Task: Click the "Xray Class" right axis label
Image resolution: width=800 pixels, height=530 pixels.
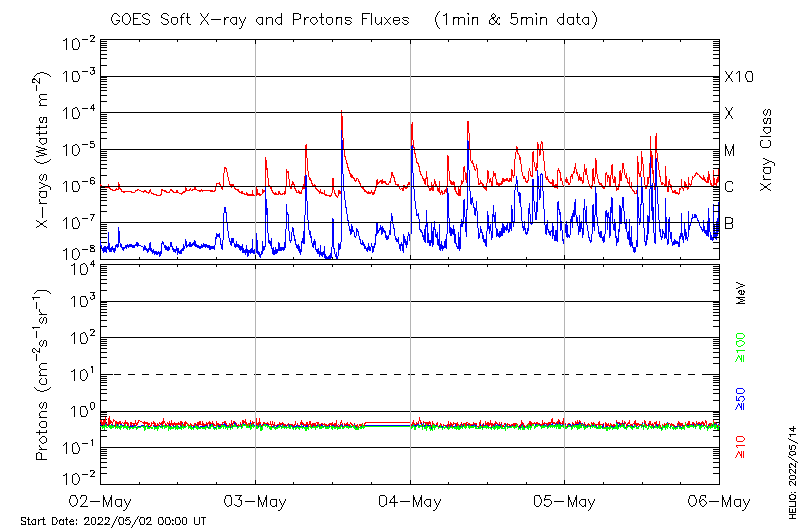Action: [766, 150]
